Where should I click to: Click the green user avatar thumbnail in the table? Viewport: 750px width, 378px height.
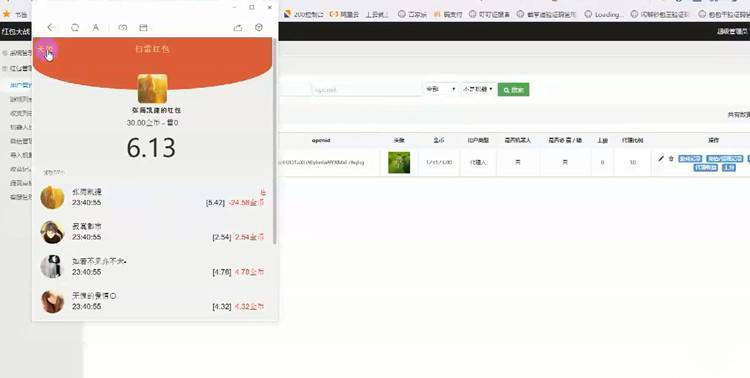[x=399, y=163]
